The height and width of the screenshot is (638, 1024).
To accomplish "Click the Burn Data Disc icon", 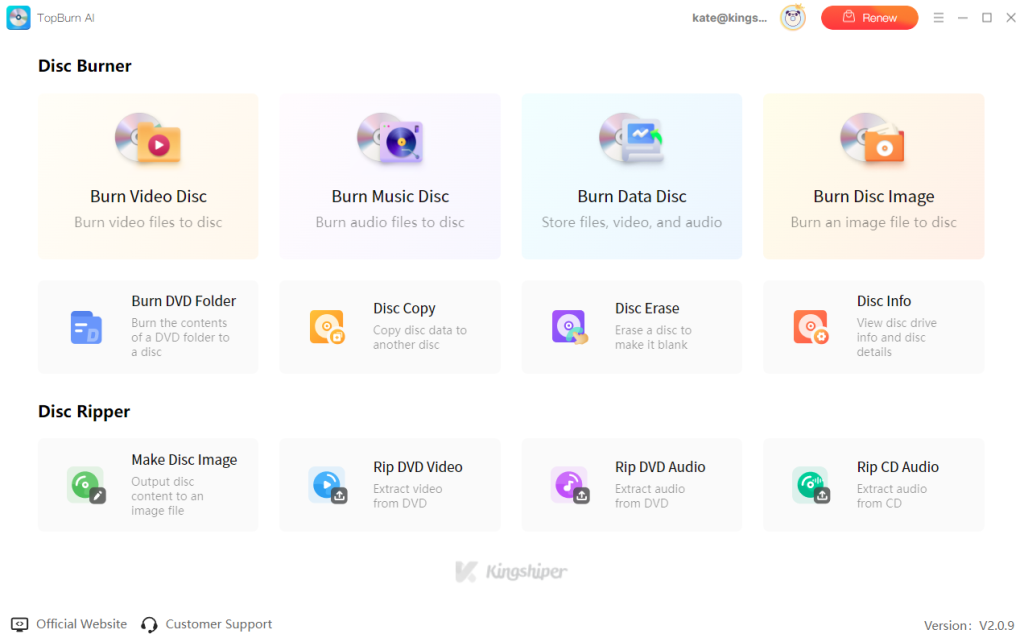I will [632, 138].
